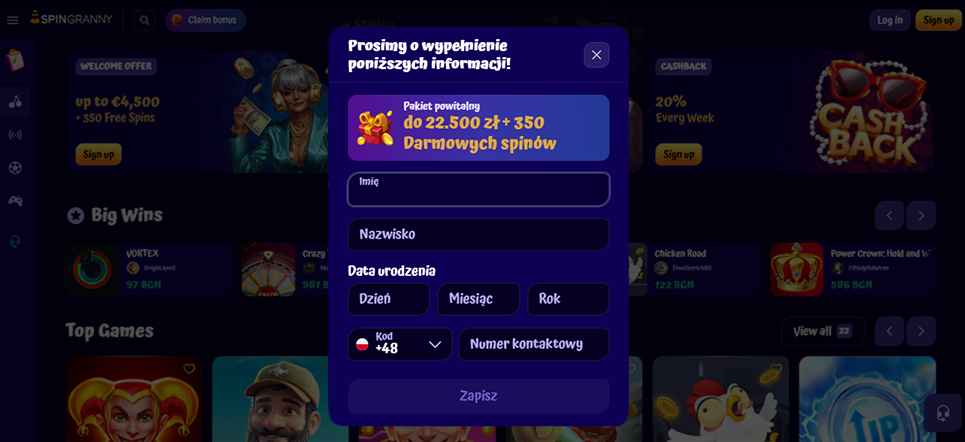Click the headset support chat icon

942,413
